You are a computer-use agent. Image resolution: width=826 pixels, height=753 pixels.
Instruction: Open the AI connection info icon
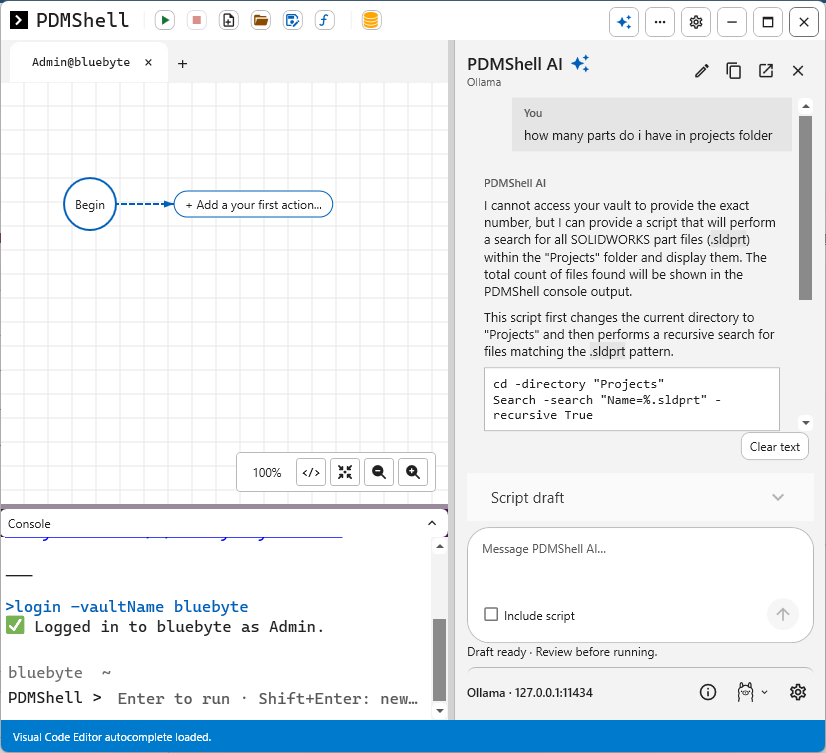pyautogui.click(x=708, y=692)
